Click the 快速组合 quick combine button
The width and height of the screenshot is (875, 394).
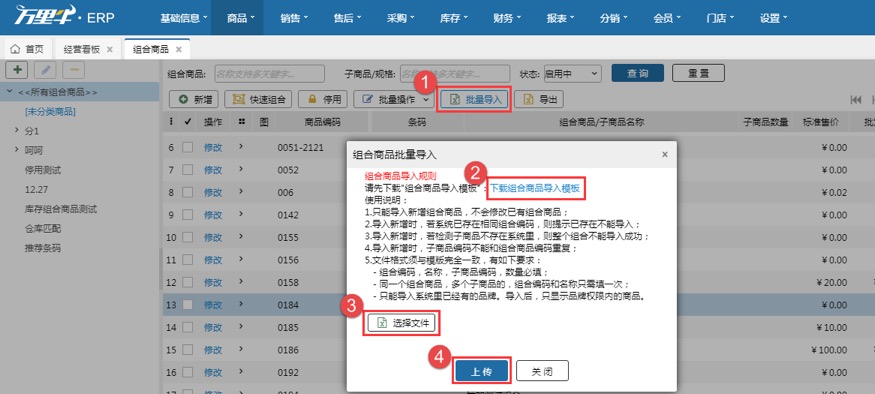(258, 99)
